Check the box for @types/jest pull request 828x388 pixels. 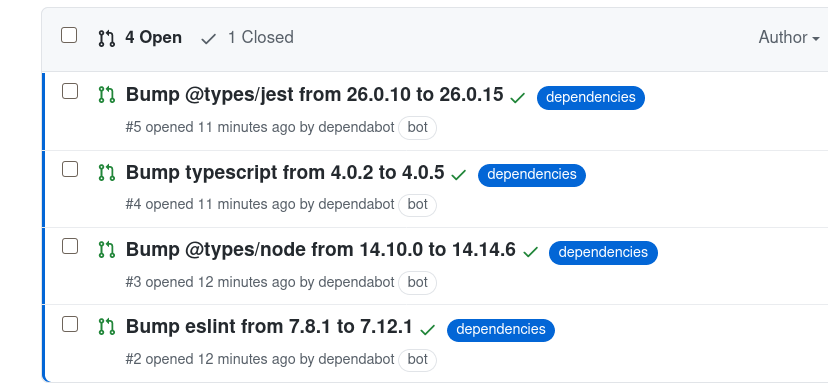point(70,91)
